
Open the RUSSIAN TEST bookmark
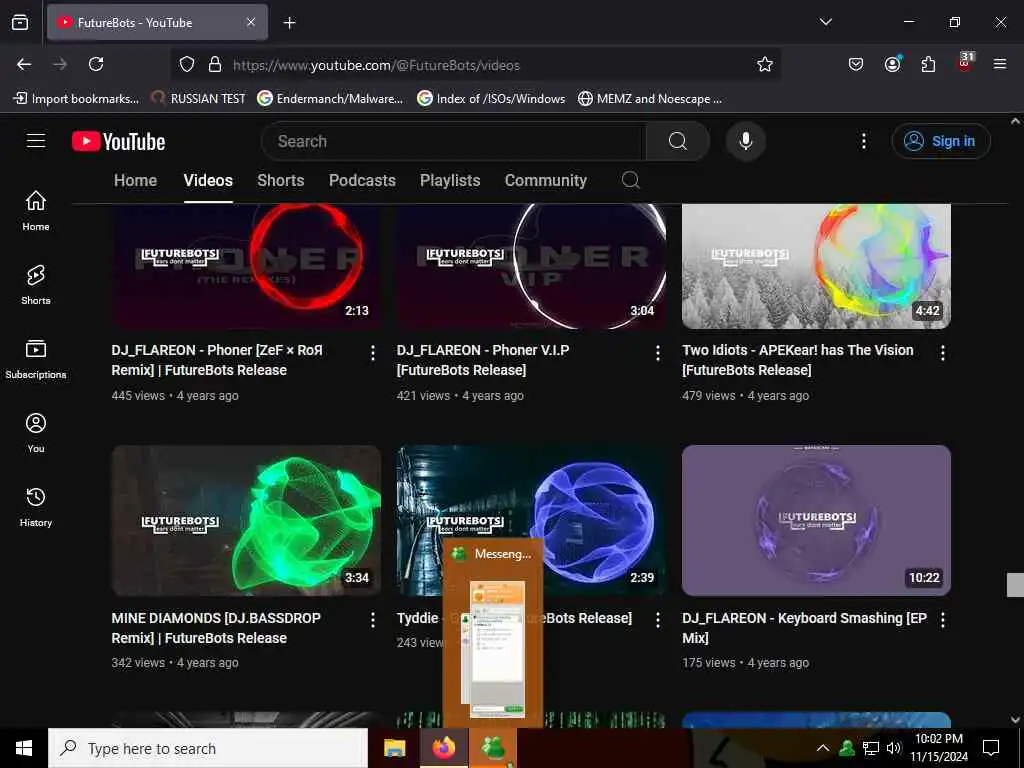pos(198,99)
